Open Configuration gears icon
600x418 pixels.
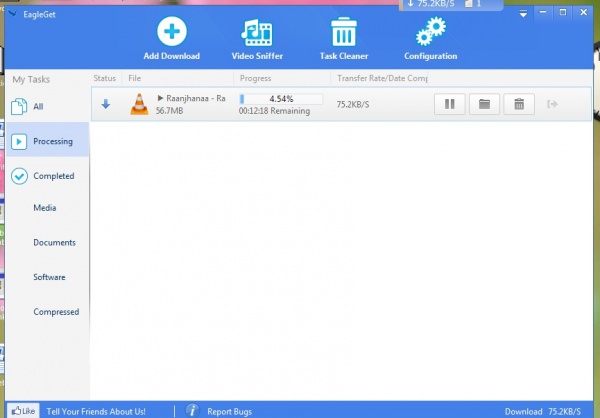[x=430, y=32]
